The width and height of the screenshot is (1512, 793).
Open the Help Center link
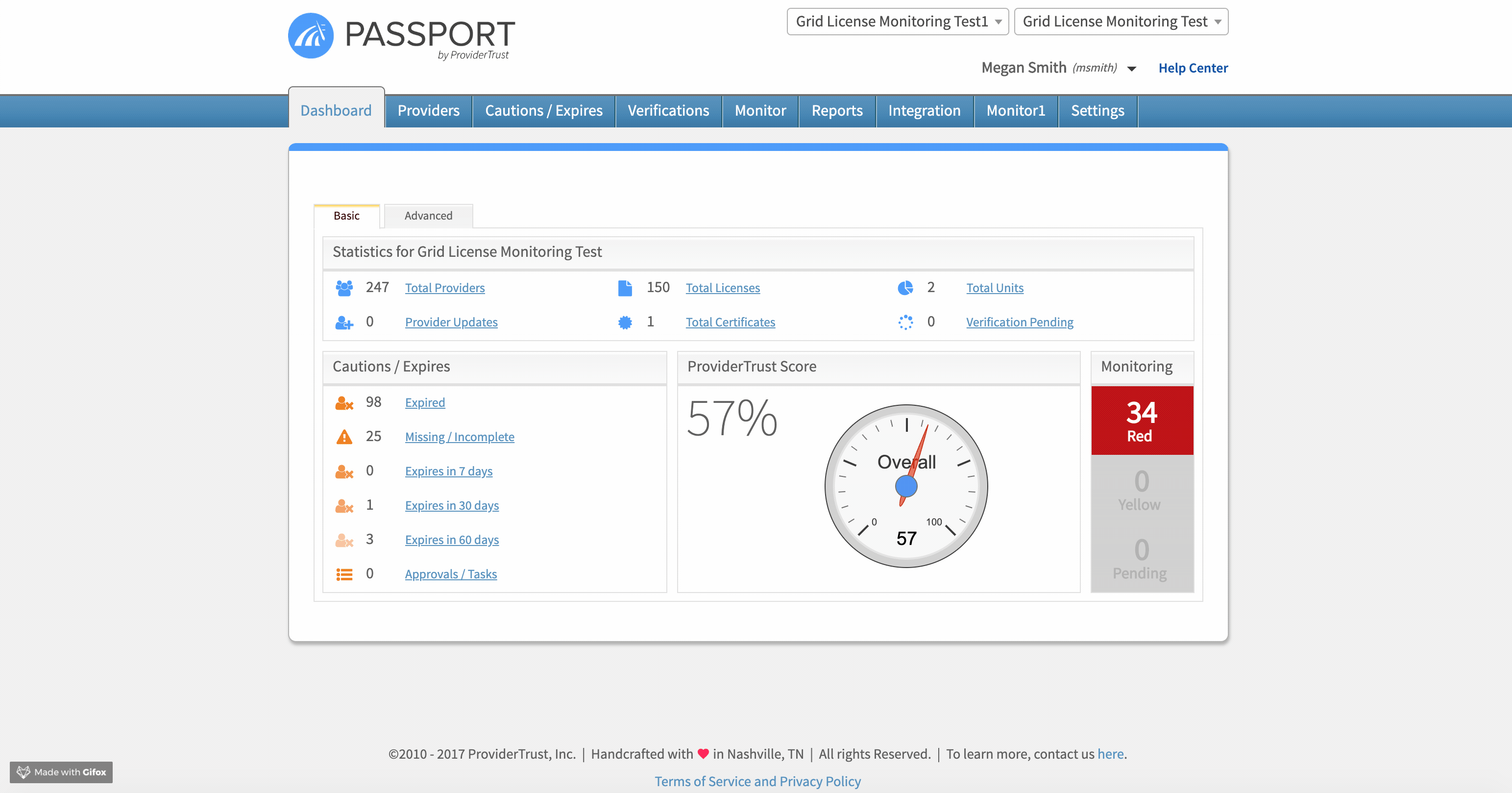point(1193,68)
